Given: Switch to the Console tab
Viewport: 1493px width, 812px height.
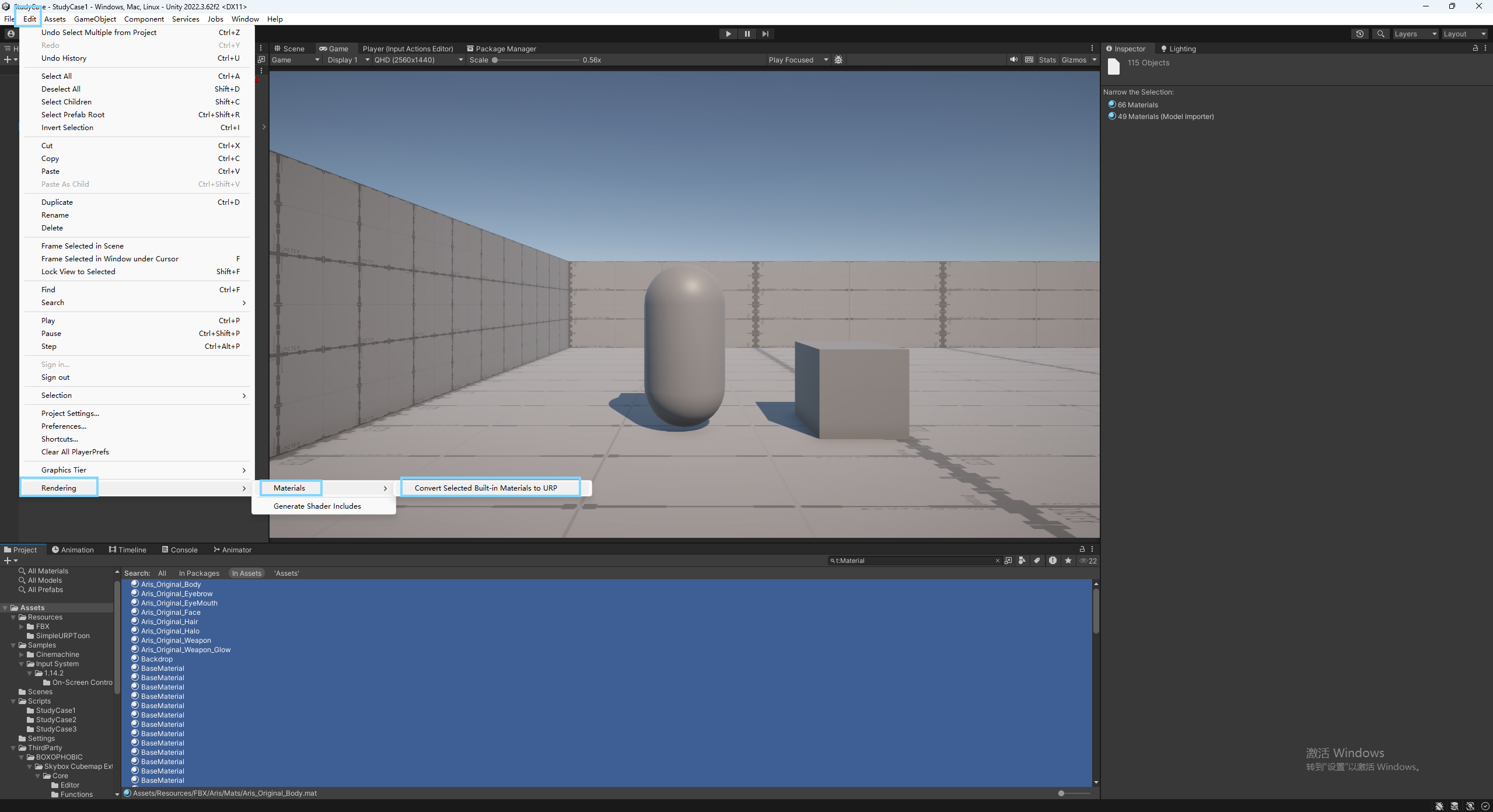Looking at the screenshot, I should click(x=180, y=549).
